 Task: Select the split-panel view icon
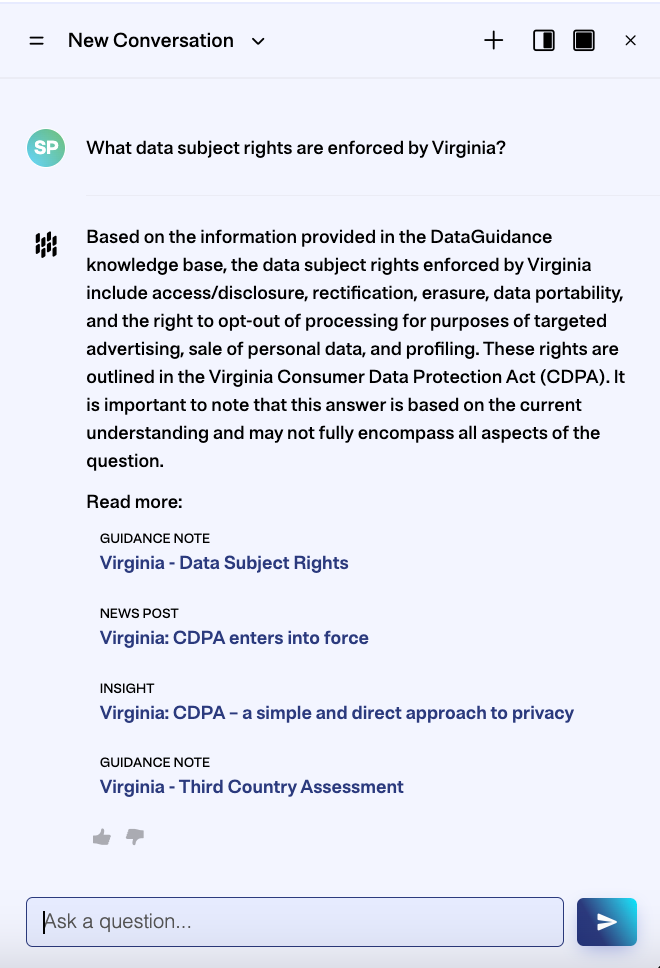click(x=543, y=40)
